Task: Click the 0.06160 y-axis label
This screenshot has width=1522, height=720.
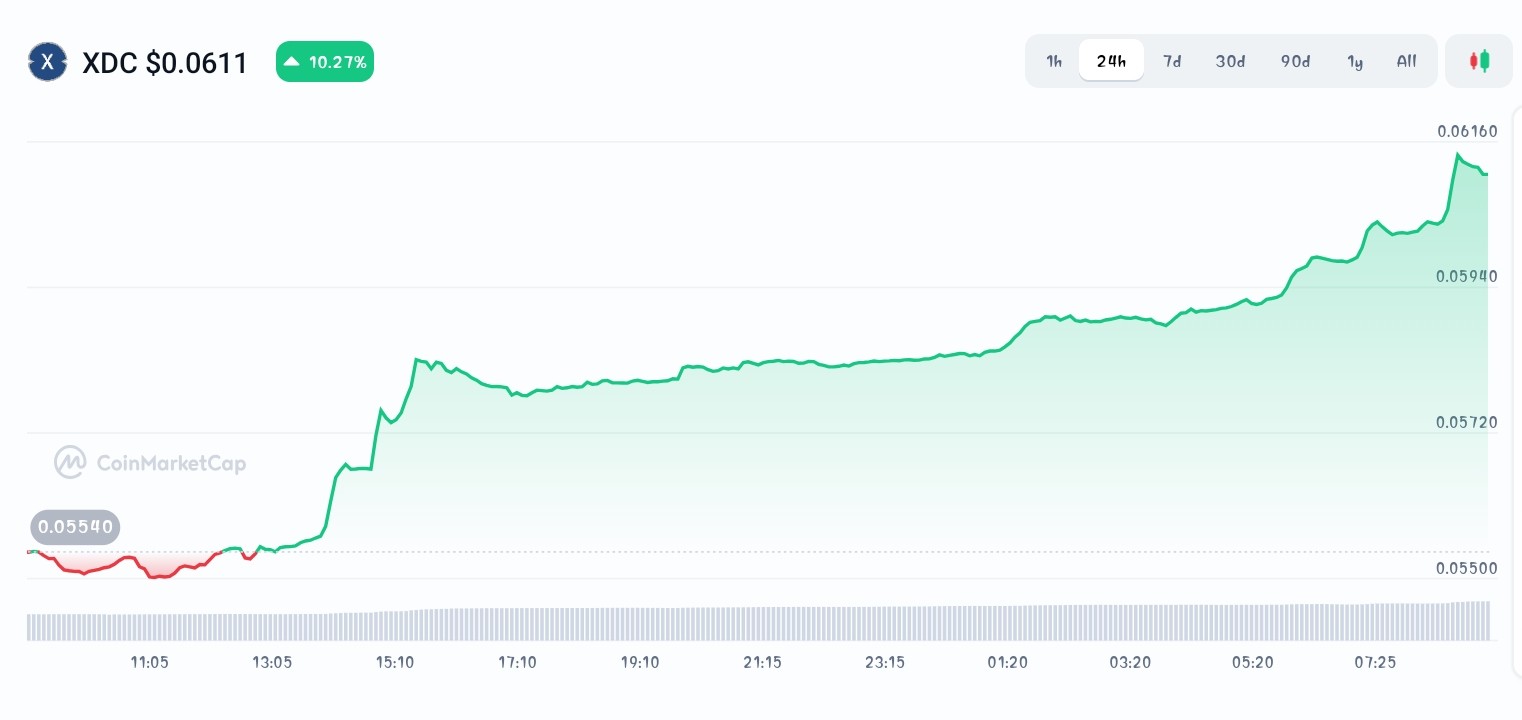Action: click(1467, 131)
